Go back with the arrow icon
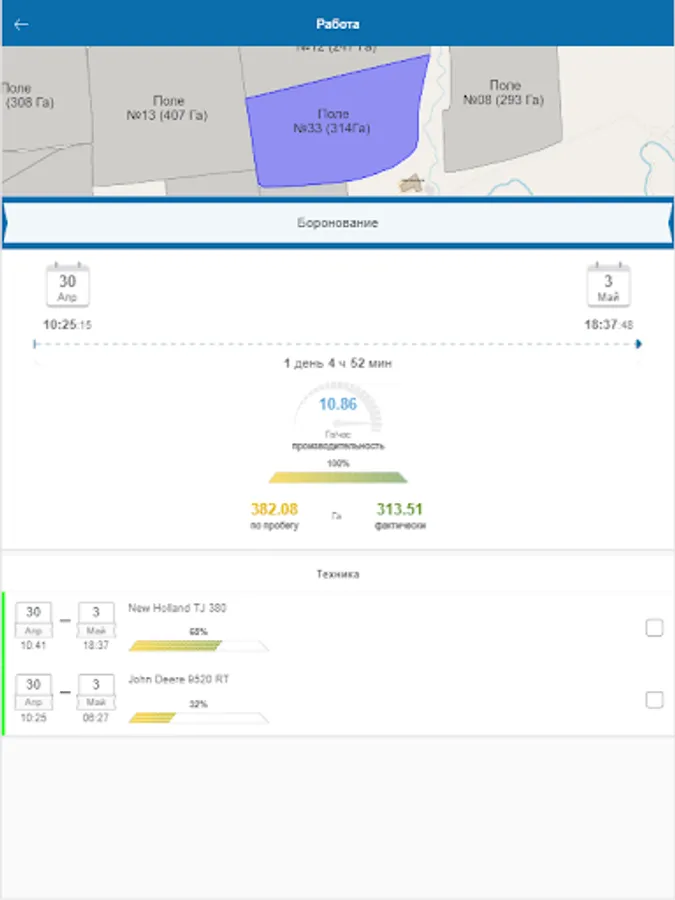Screen dimensions: 675x900 (21, 24)
